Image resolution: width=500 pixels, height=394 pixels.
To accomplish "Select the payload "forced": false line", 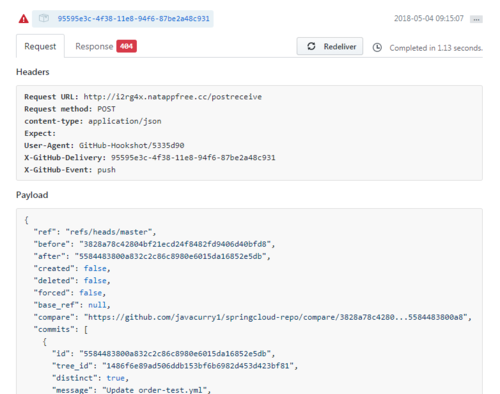I will [x=69, y=293].
